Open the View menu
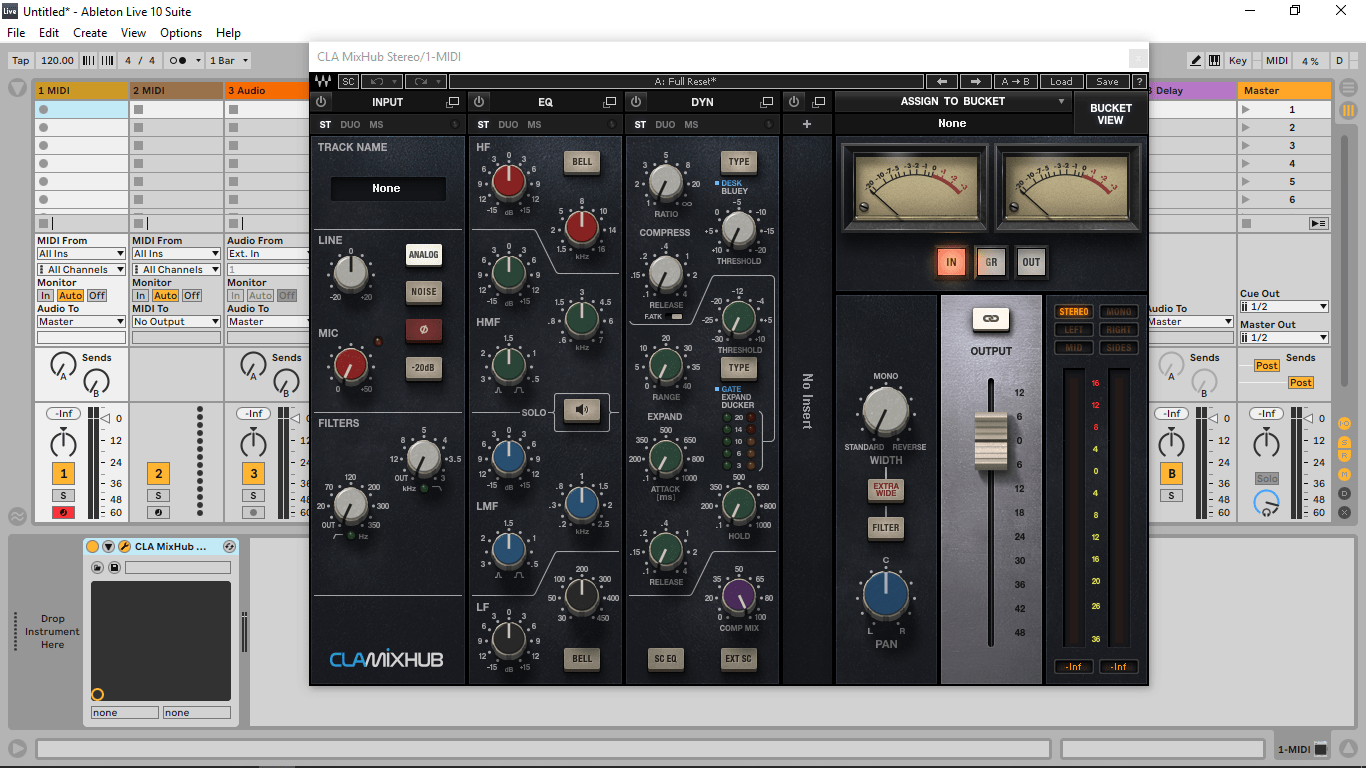This screenshot has height=768, width=1366. tap(133, 33)
